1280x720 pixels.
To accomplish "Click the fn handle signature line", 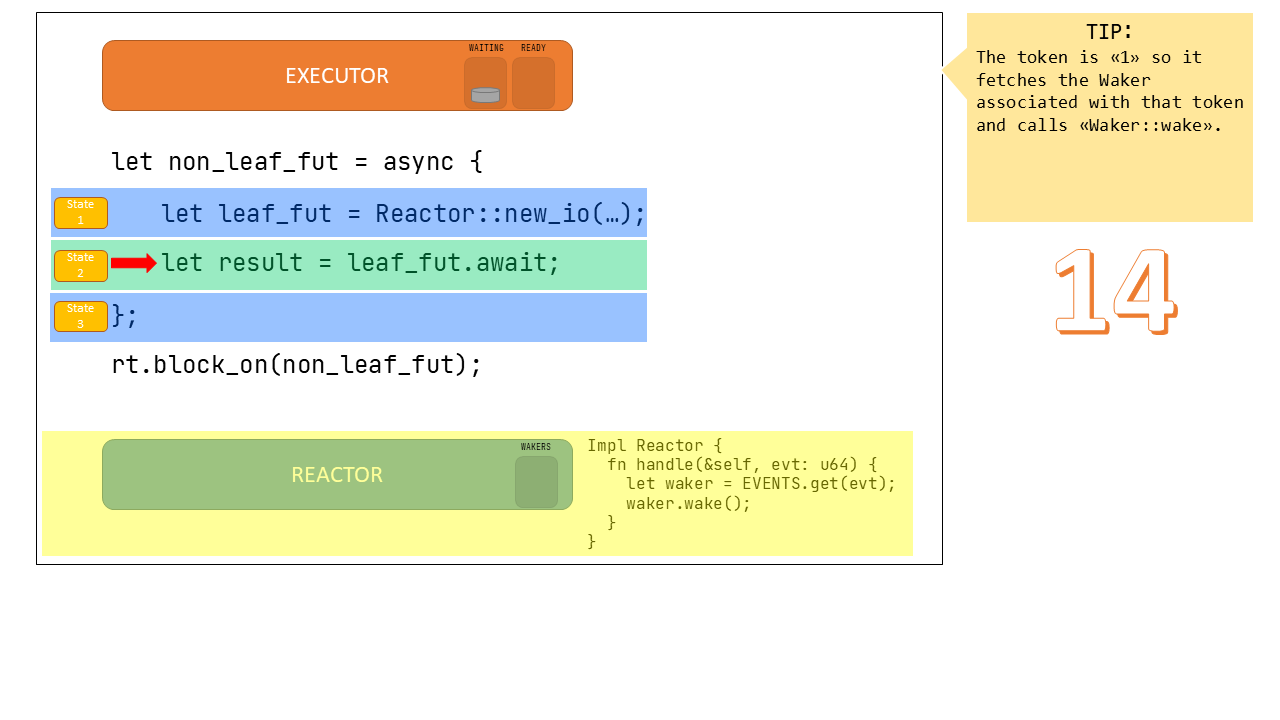I will [x=741, y=464].
